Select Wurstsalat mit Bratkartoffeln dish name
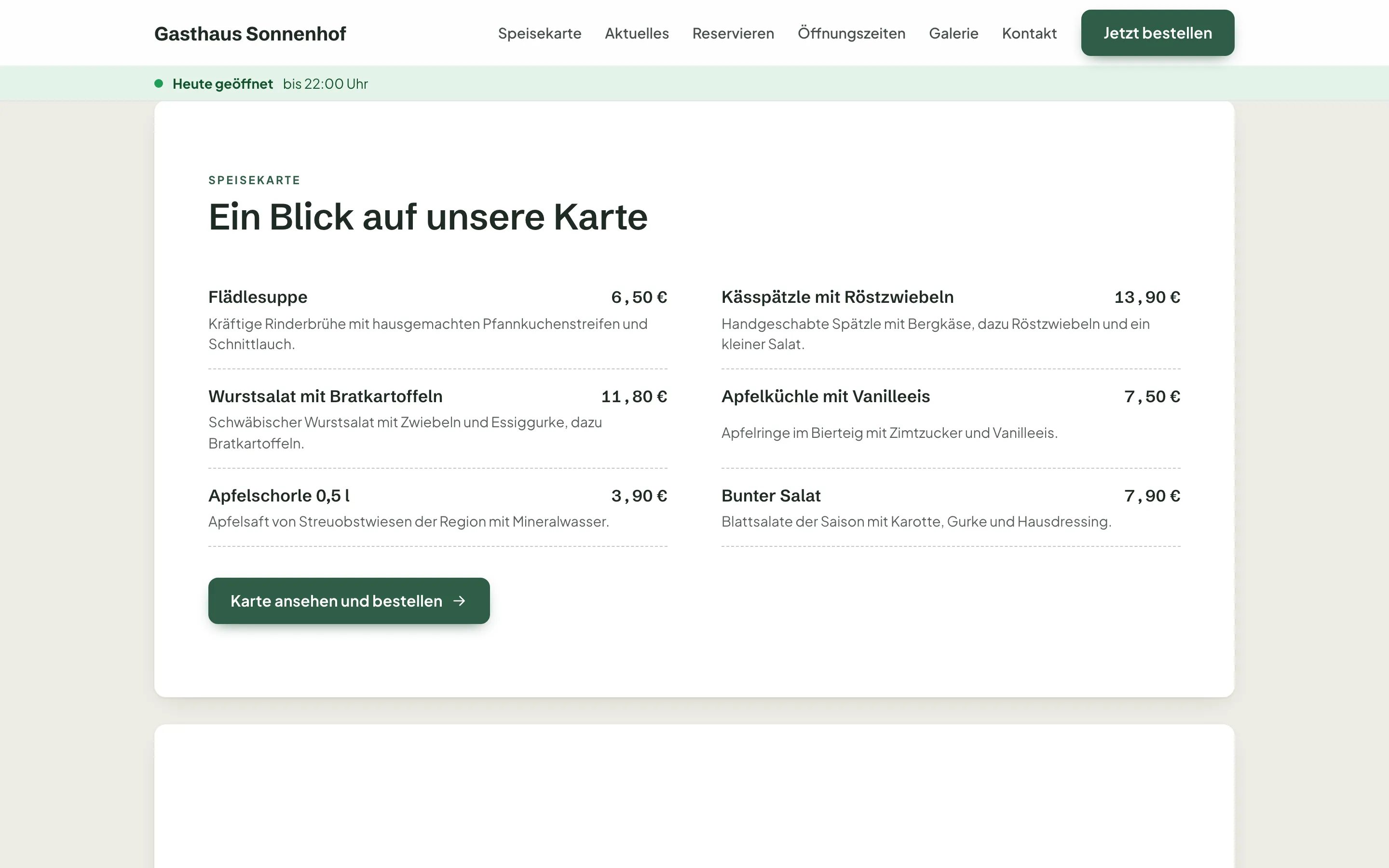Viewport: 1389px width, 868px height. 326,396
